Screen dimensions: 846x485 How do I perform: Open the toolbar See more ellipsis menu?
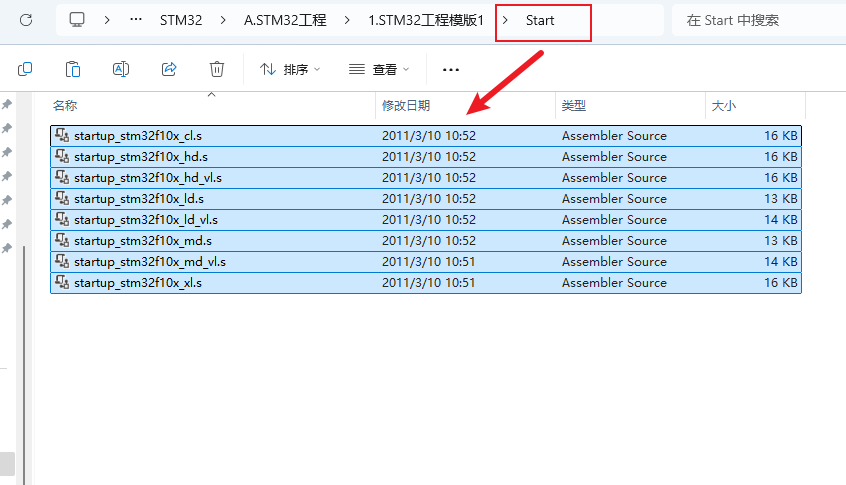click(x=451, y=70)
